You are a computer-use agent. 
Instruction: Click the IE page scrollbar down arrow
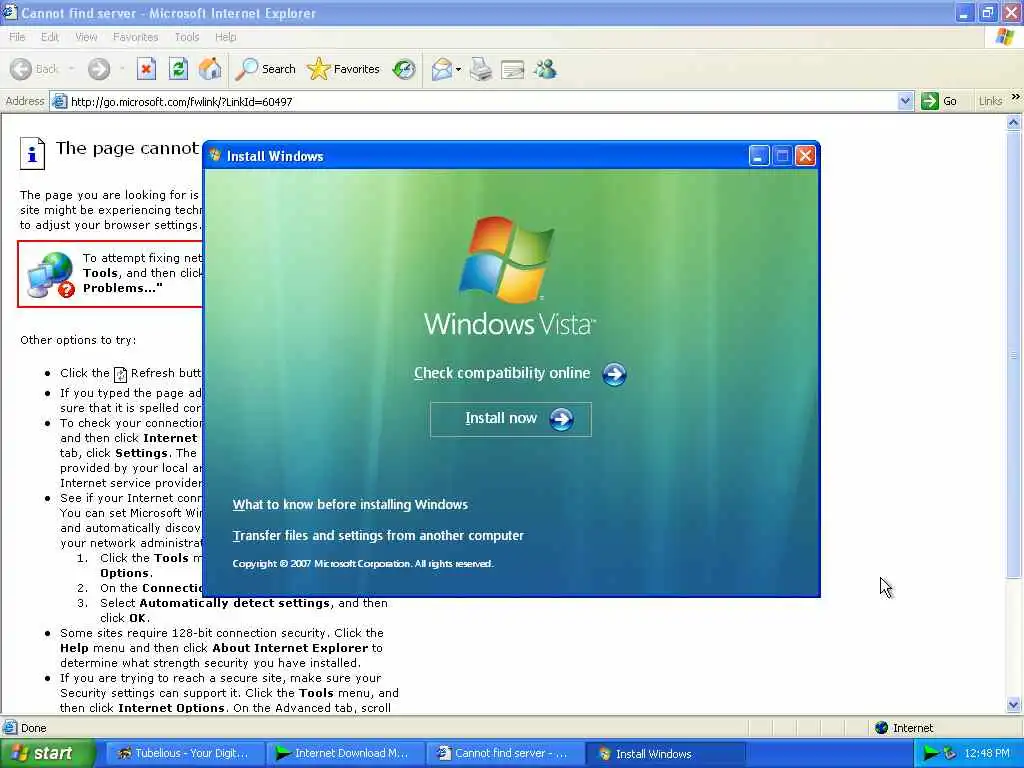click(x=1014, y=704)
